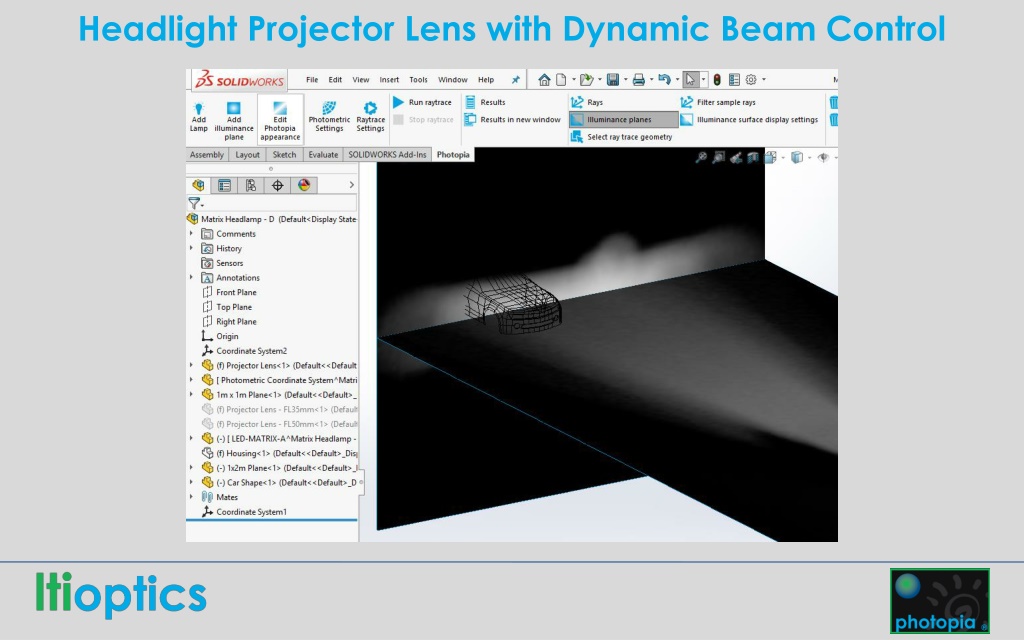Open the dropdown arrow beside Undo
Image resolution: width=1024 pixels, height=640 pixels.
(677, 80)
